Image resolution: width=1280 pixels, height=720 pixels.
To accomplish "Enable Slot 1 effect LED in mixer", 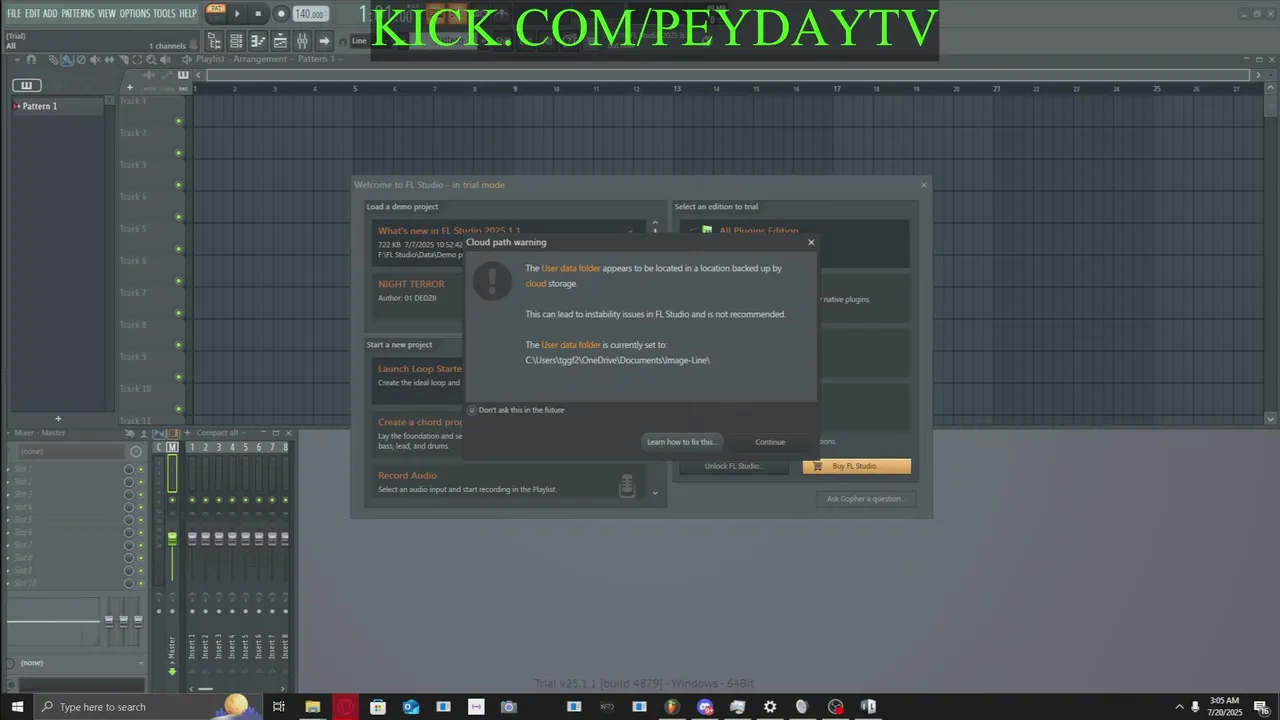I will click(x=141, y=469).
